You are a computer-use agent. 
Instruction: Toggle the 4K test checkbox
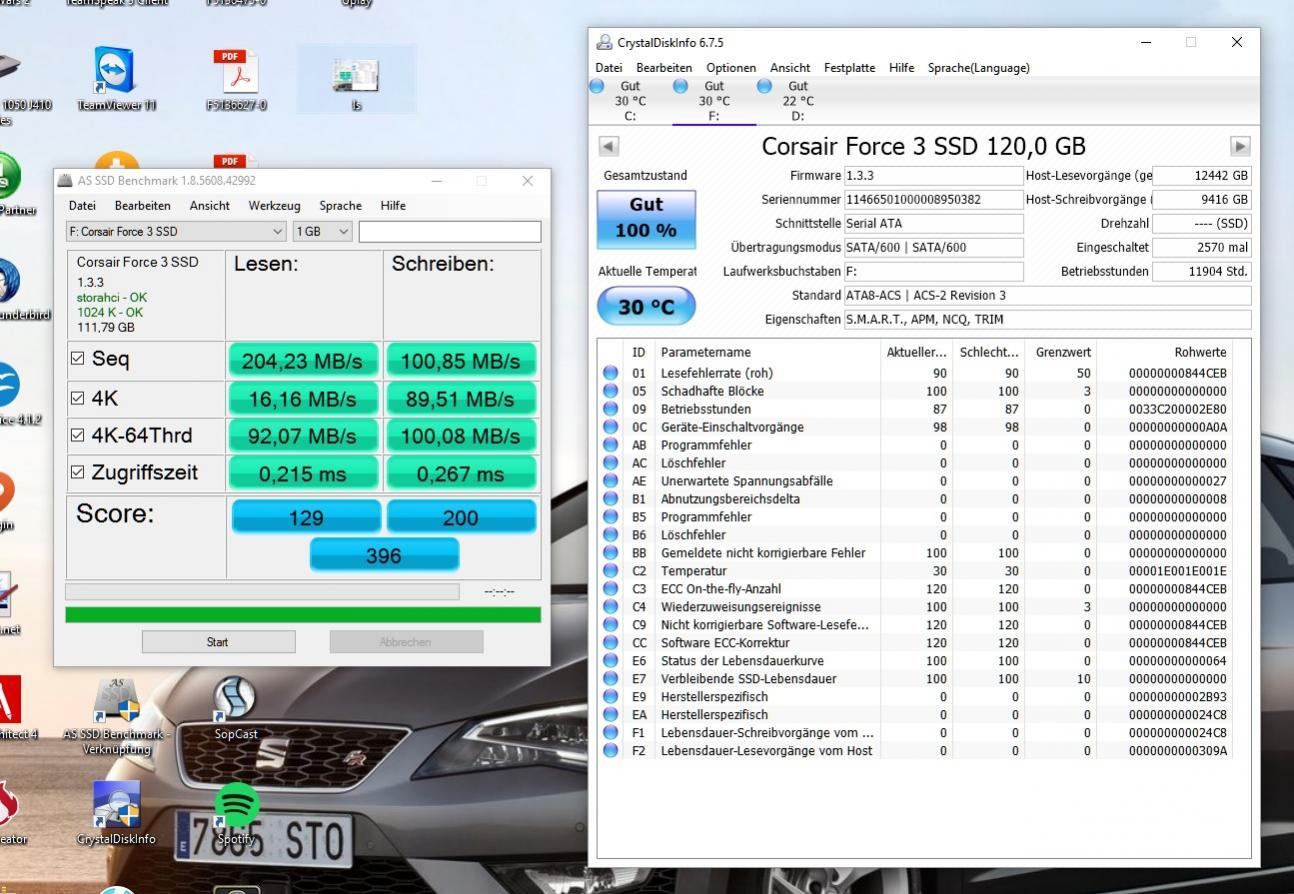[x=78, y=398]
